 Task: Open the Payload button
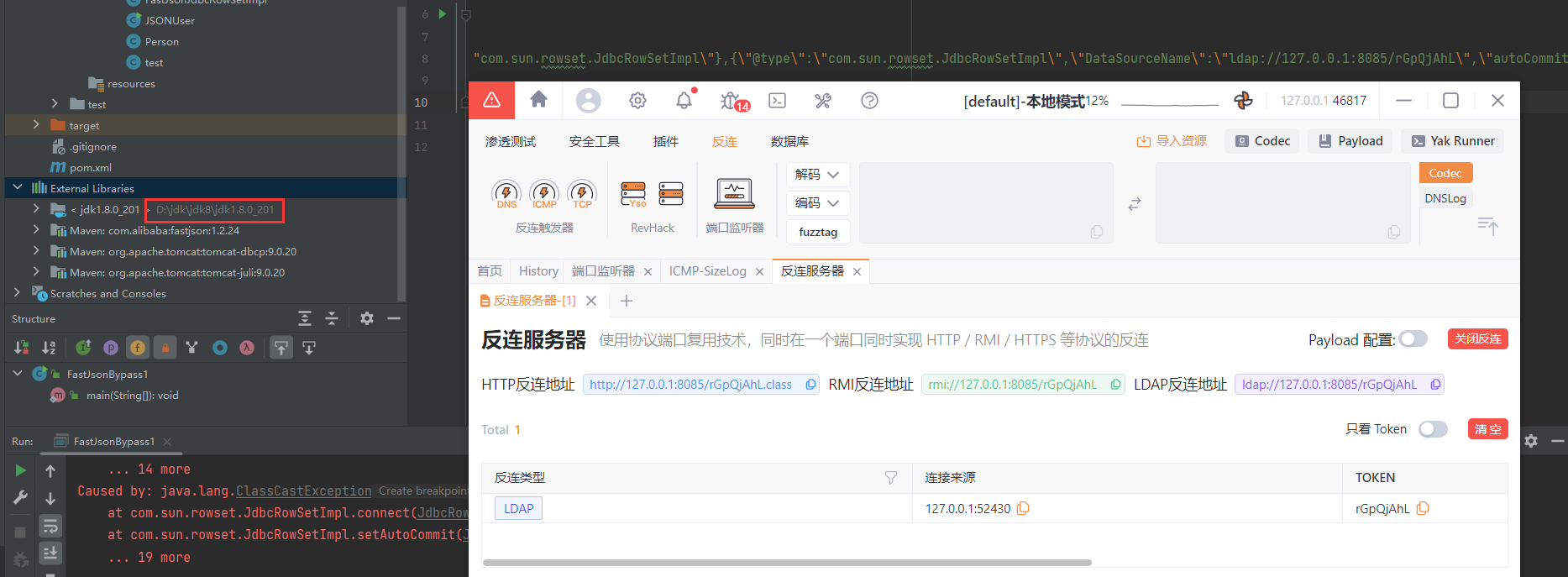[1350, 141]
